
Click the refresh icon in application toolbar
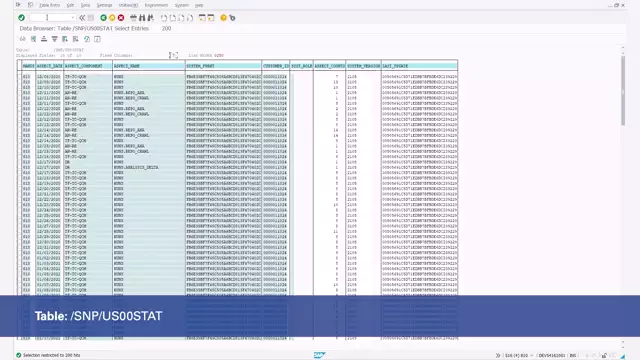point(87,39)
